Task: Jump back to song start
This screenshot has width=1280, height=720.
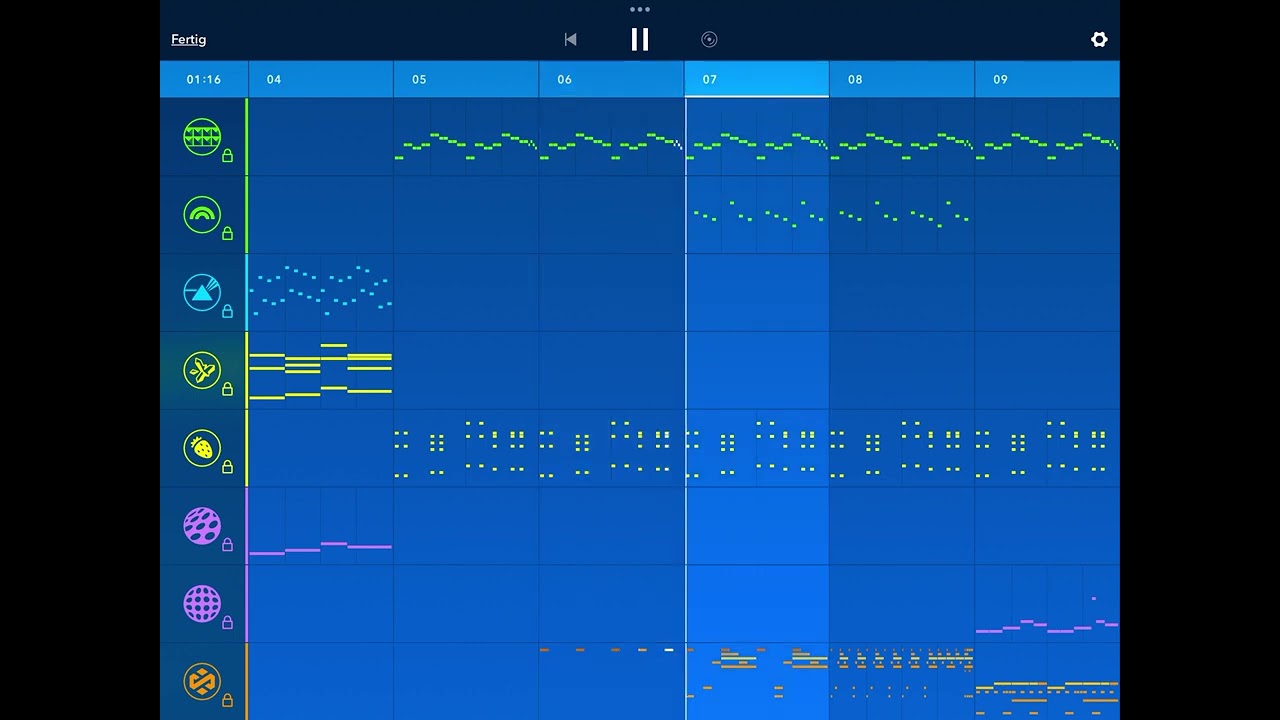Action: coord(570,39)
